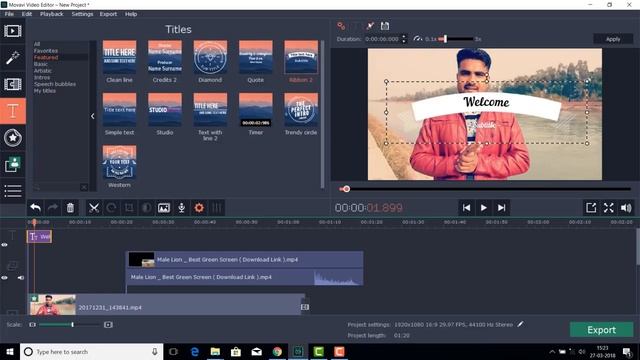The height and width of the screenshot is (360, 640).
Task: Toggle title track visibility eye
Action: click(x=4, y=245)
